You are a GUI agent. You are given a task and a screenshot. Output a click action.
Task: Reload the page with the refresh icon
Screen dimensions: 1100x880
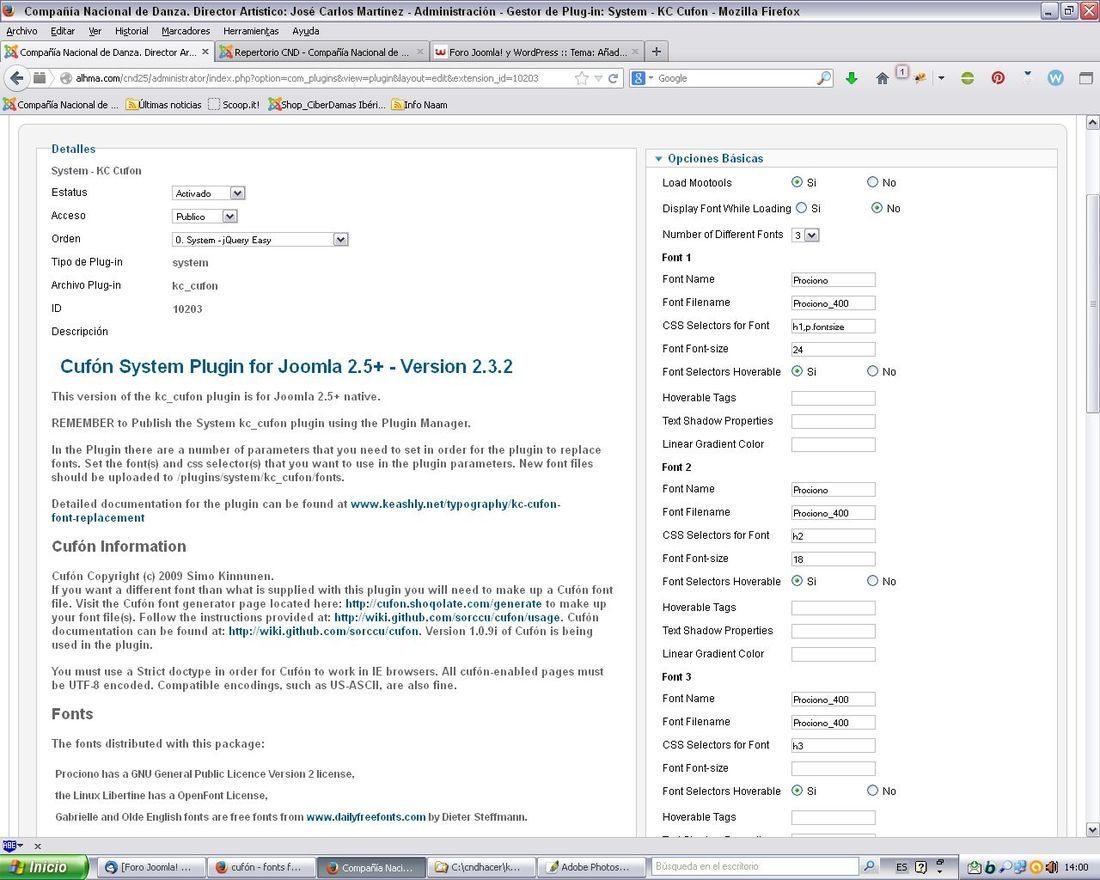tap(613, 79)
